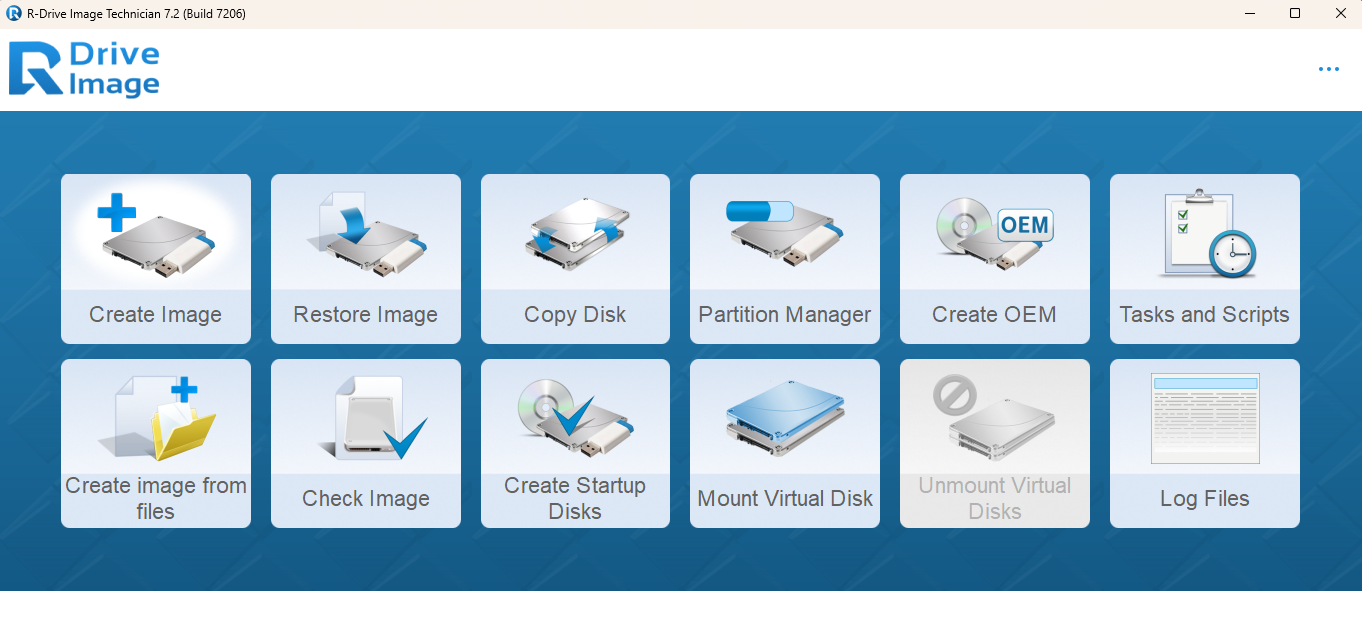This screenshot has height=643, width=1362.
Task: Select the Create OEM tile
Action: click(x=995, y=259)
